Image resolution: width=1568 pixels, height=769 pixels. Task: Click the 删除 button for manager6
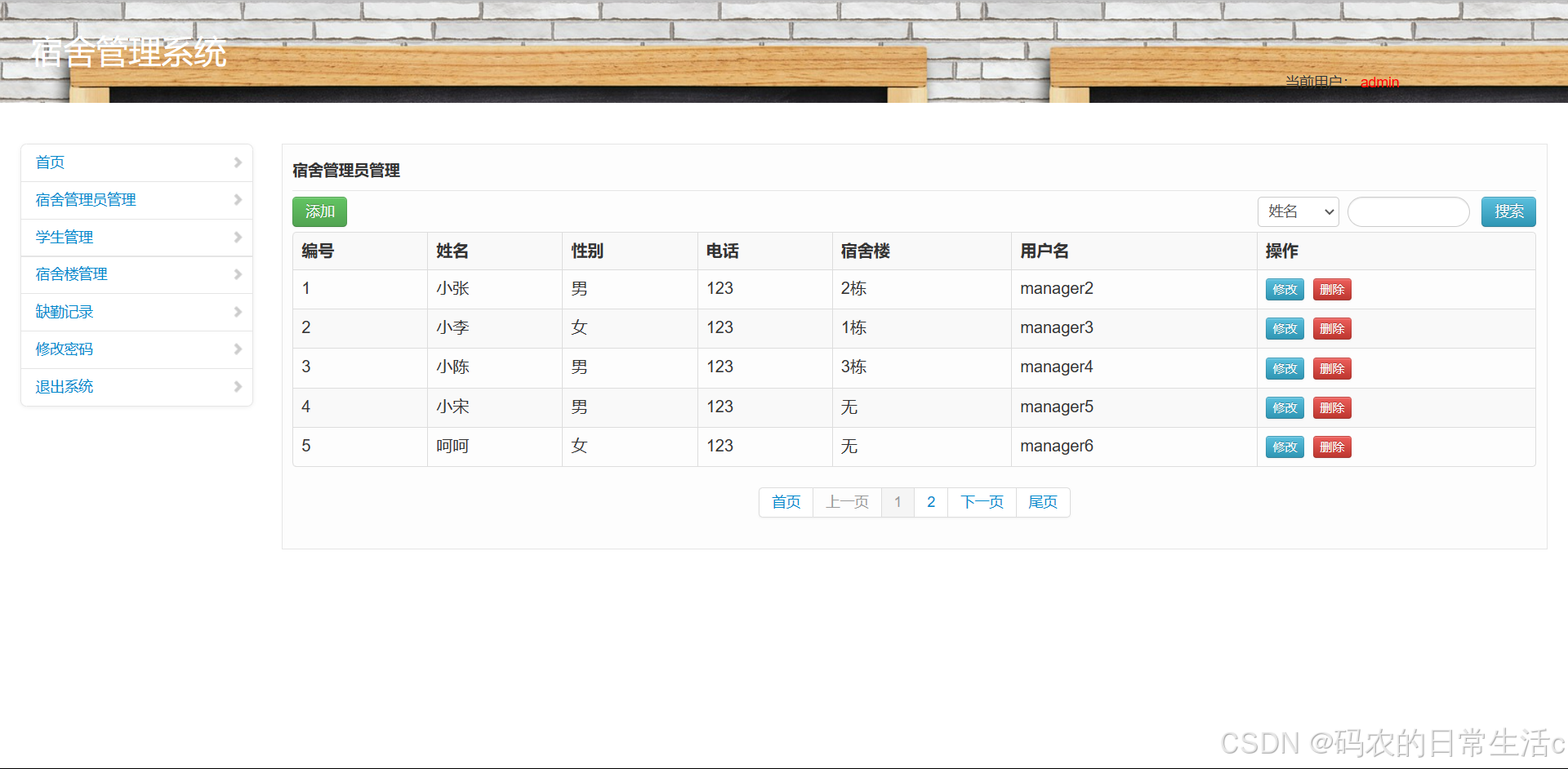(x=1331, y=447)
